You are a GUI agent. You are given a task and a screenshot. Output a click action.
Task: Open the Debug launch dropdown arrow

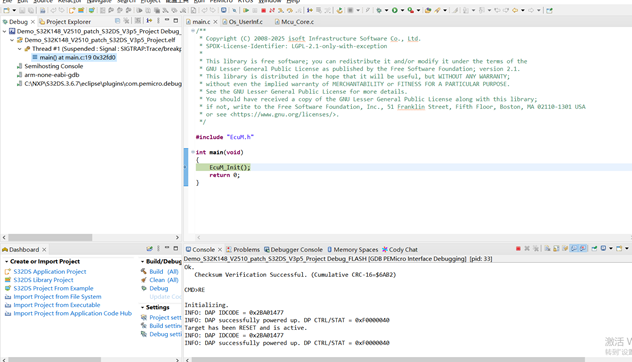[387, 10]
